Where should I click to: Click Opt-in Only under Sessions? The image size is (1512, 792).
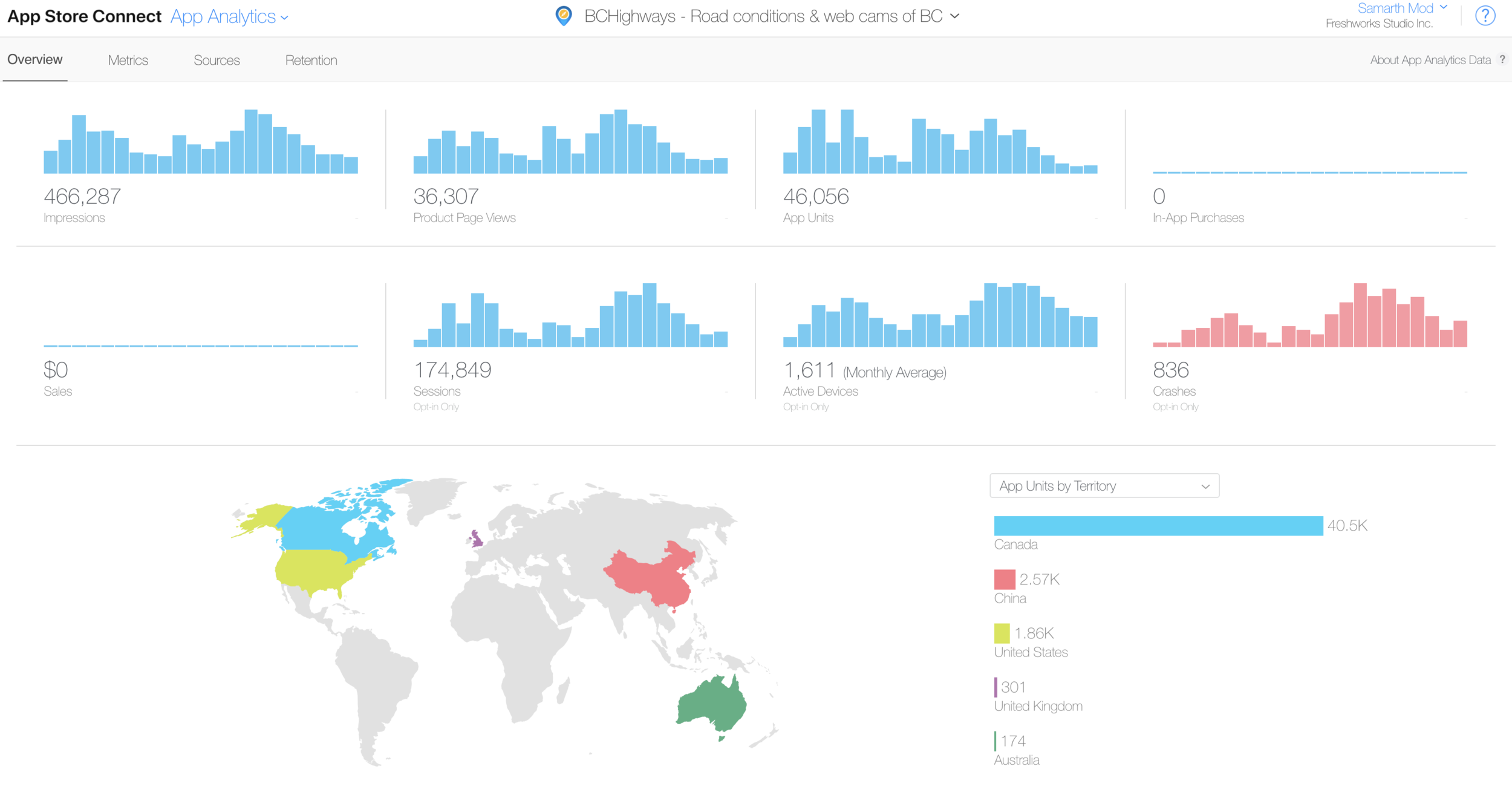pos(436,407)
